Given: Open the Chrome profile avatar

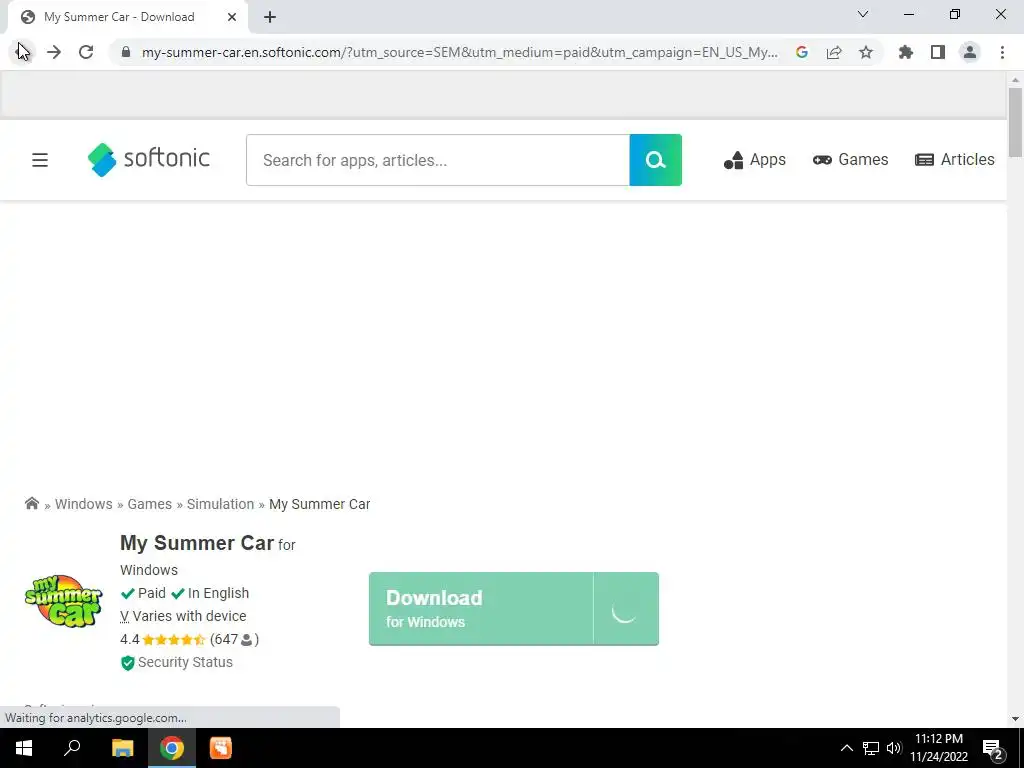Looking at the screenshot, I should tap(970, 52).
